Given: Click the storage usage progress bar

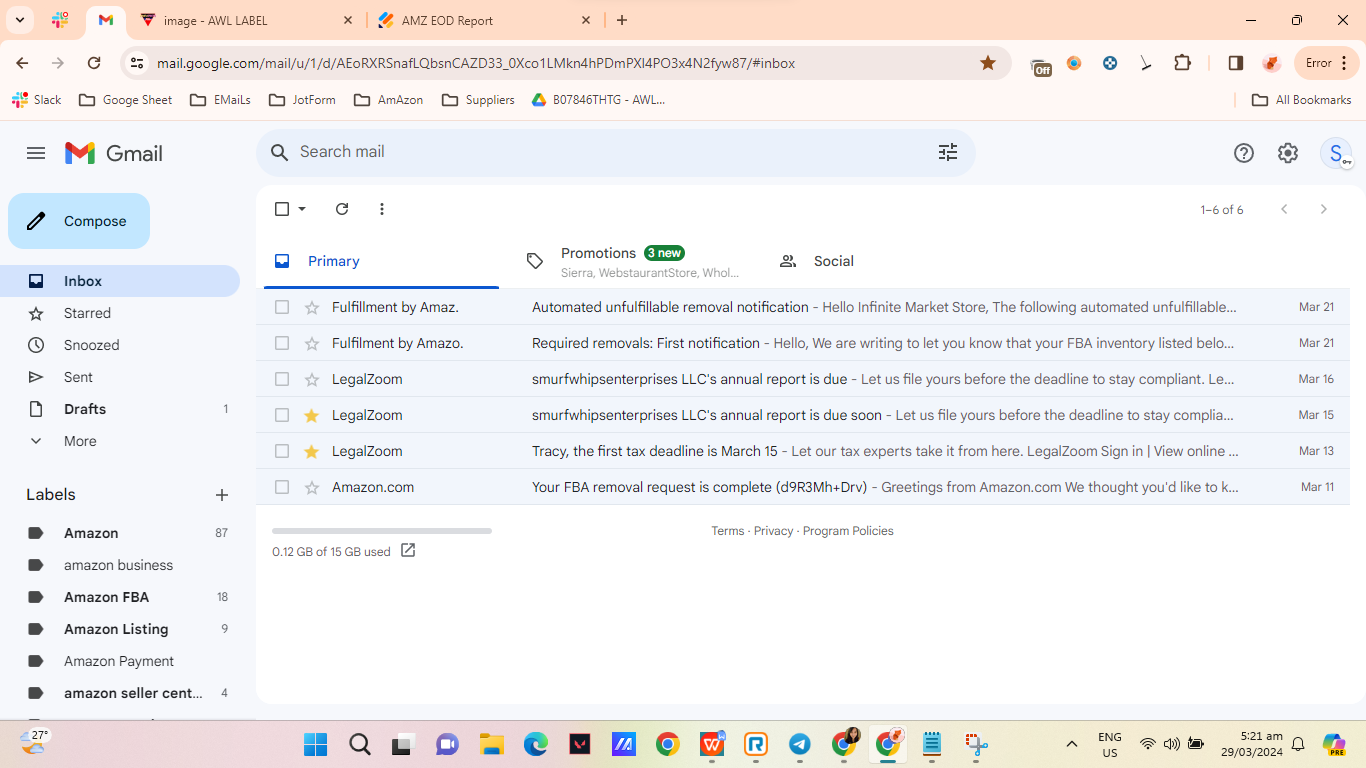Looking at the screenshot, I should (382, 531).
